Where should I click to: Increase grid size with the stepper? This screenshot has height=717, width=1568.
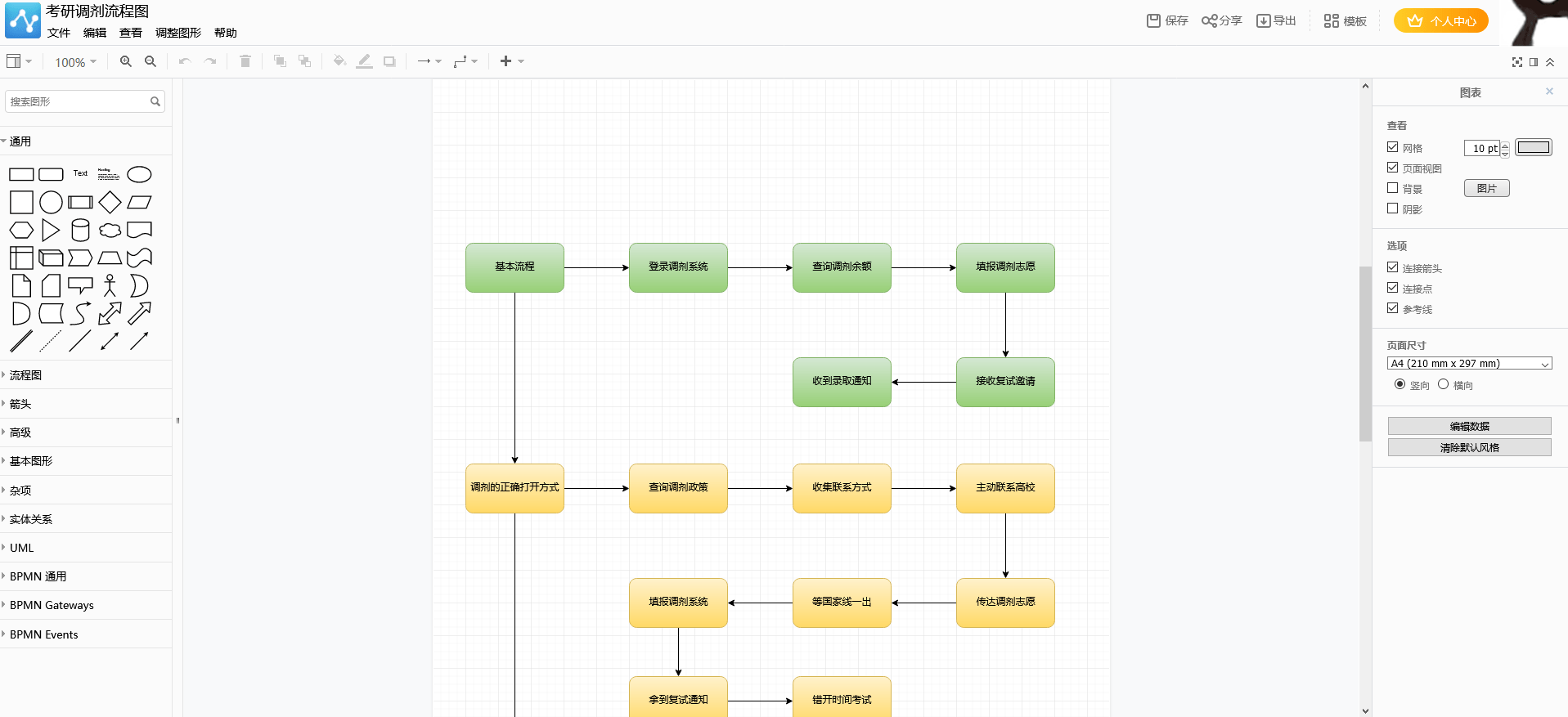1505,145
